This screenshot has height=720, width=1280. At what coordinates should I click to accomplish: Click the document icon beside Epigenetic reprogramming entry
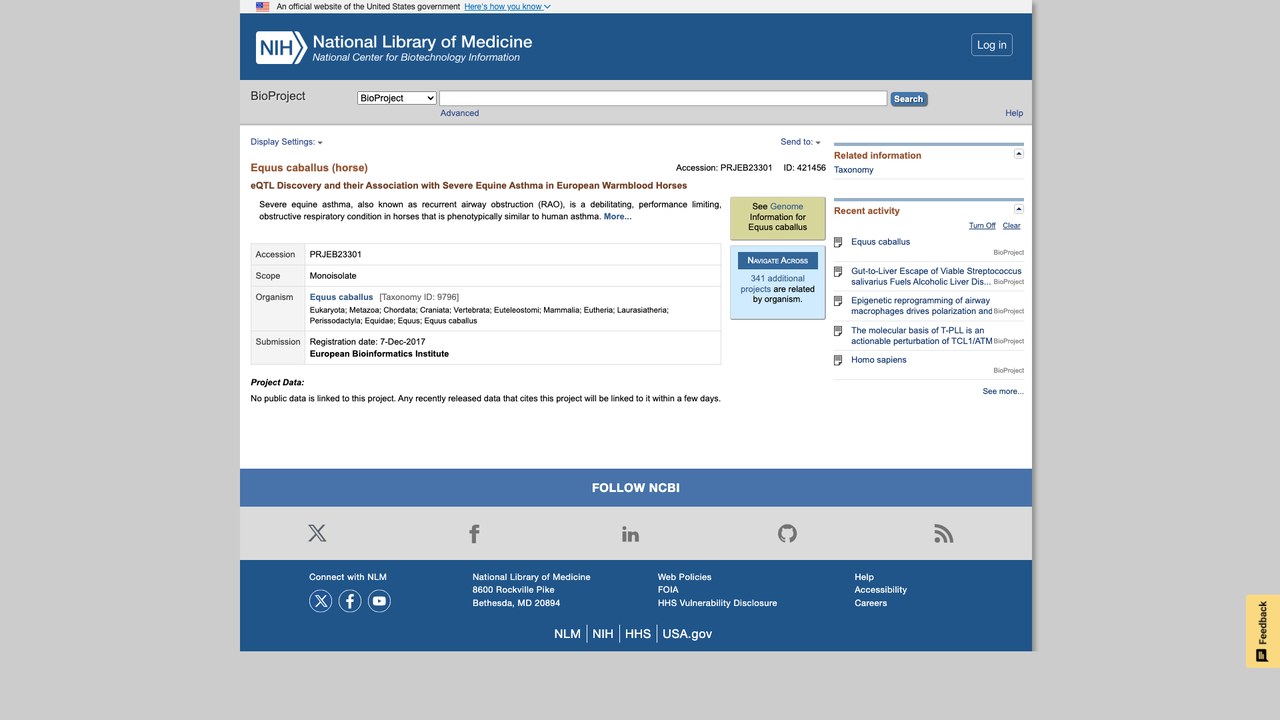pyautogui.click(x=838, y=301)
